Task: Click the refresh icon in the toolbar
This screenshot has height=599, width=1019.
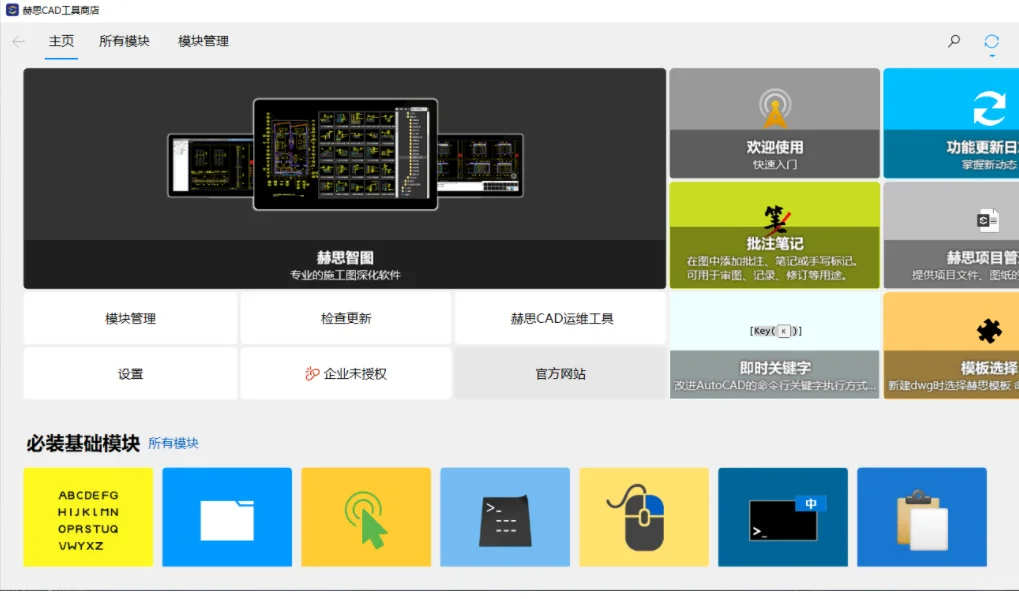Action: pyautogui.click(x=991, y=42)
